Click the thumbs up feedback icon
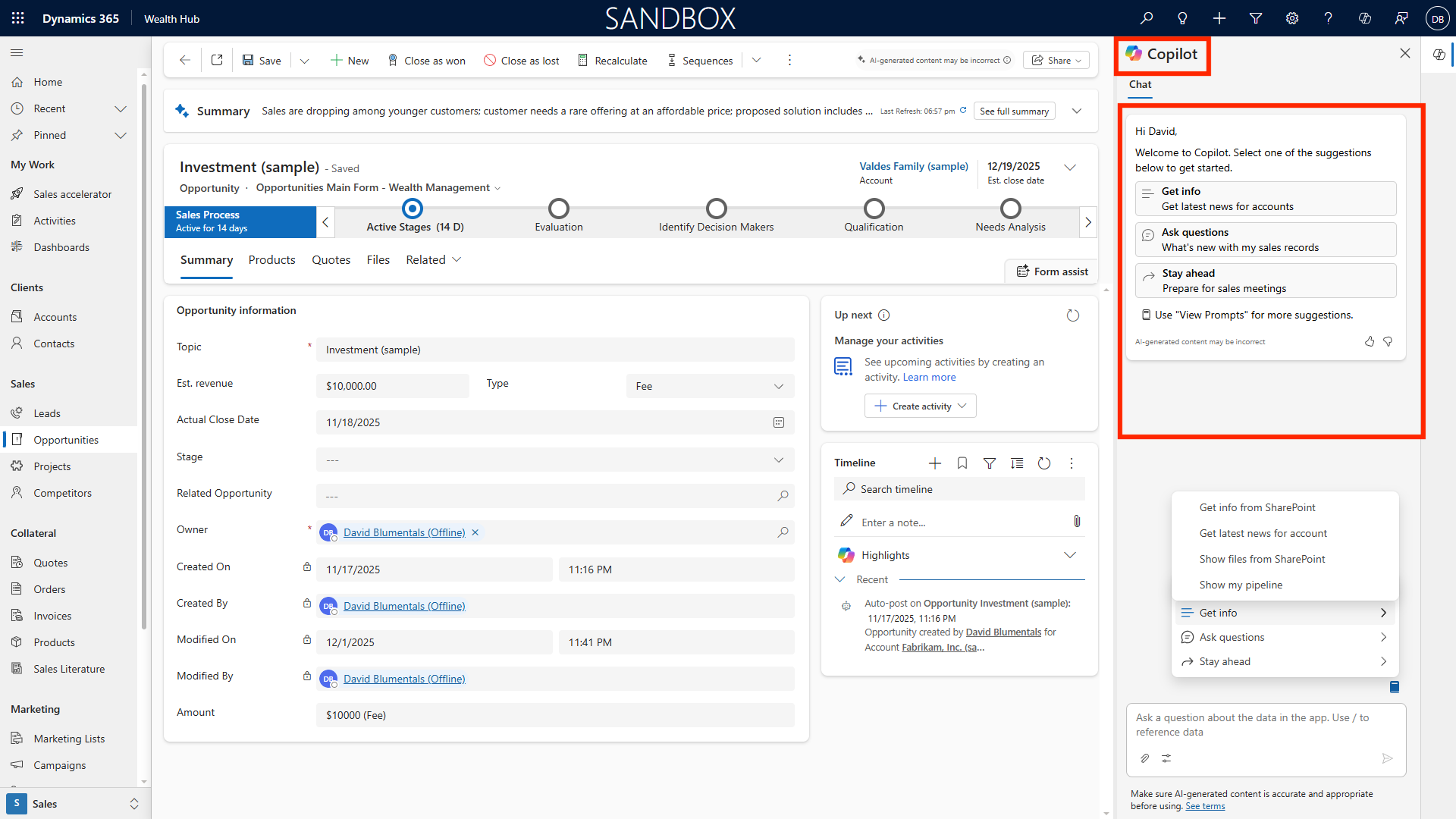 click(x=1370, y=342)
